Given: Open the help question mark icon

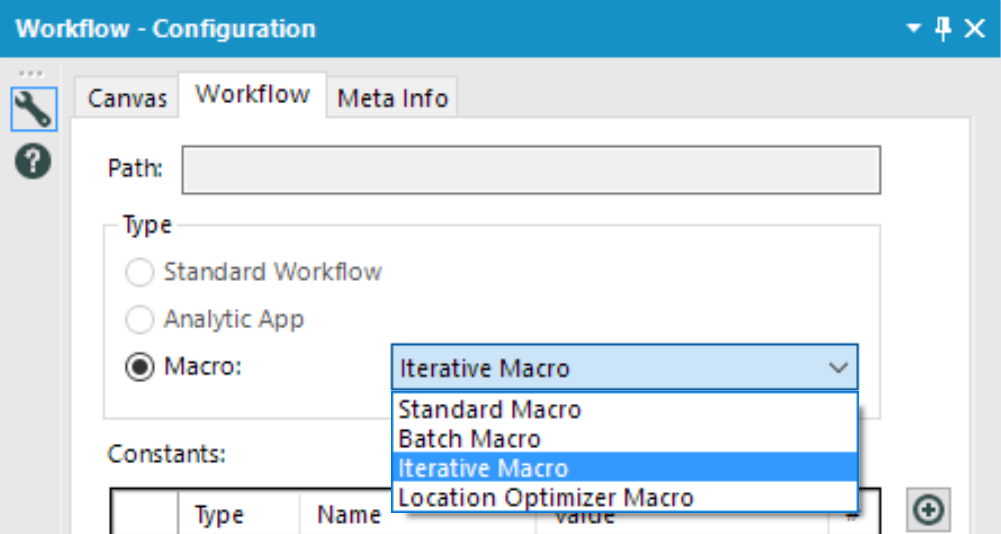Looking at the screenshot, I should coord(33,161).
